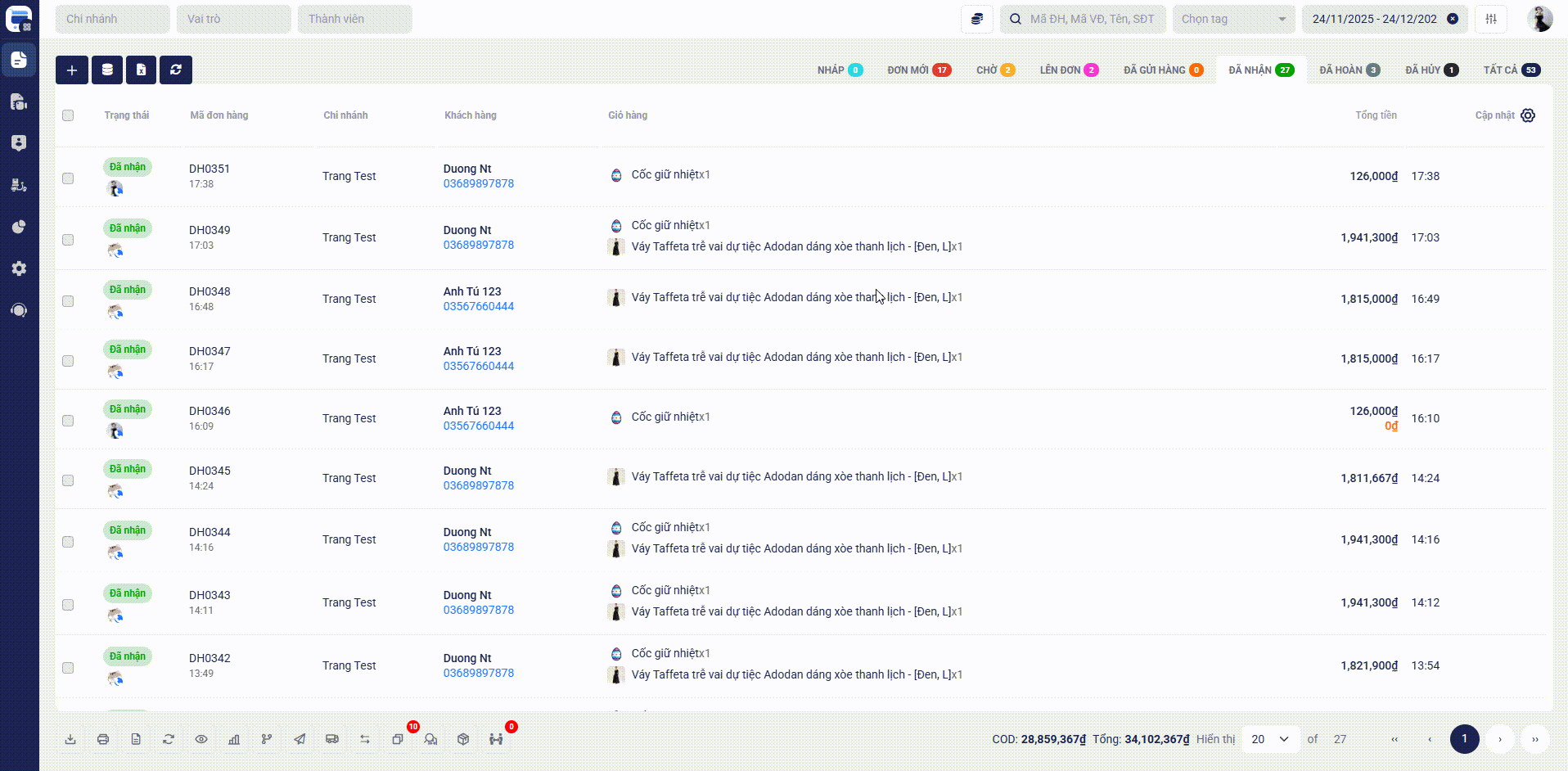Open the TẤT CẢ tab
The width and height of the screenshot is (1568, 771).
(1511, 70)
